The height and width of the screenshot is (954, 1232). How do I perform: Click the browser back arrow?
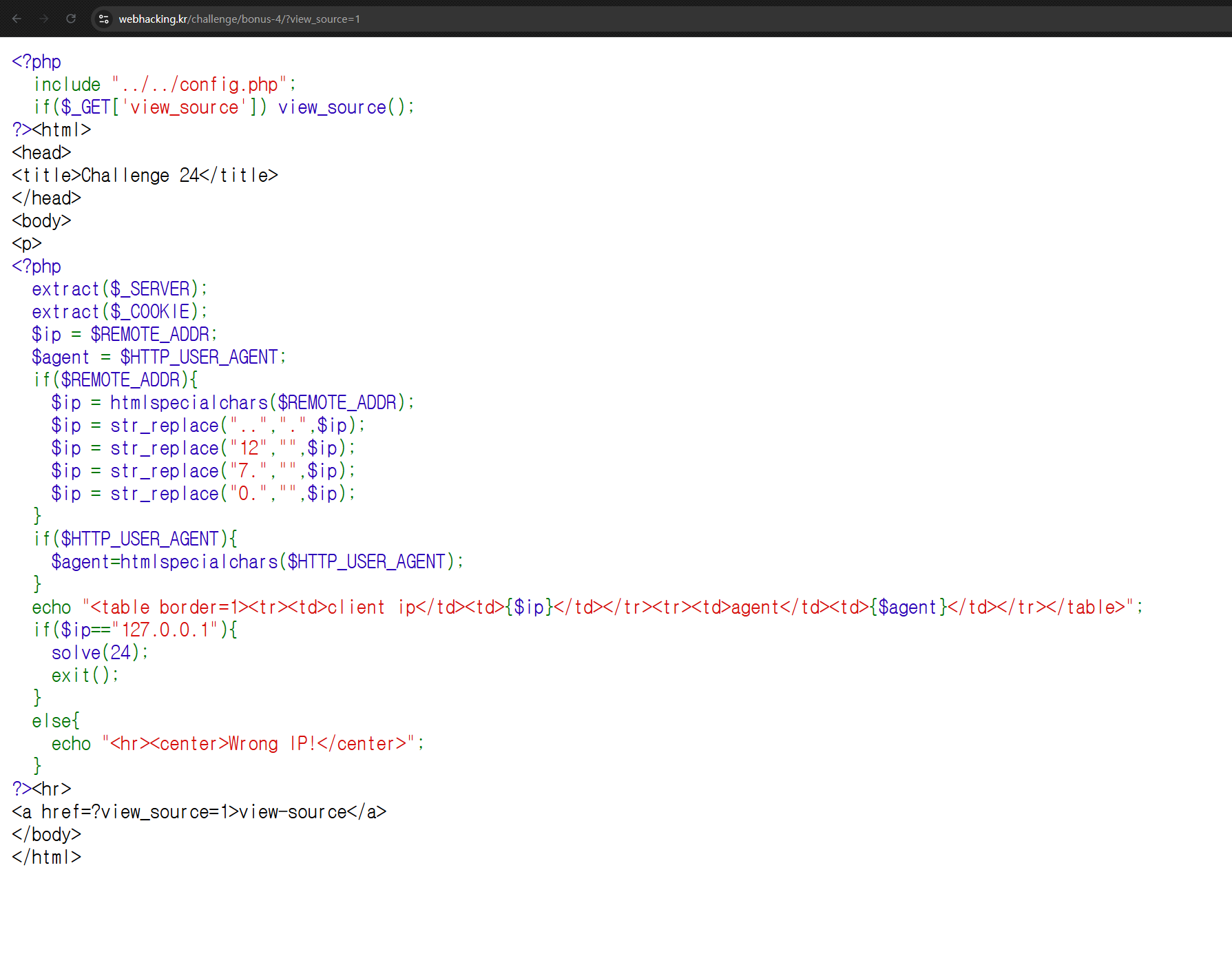[17, 19]
